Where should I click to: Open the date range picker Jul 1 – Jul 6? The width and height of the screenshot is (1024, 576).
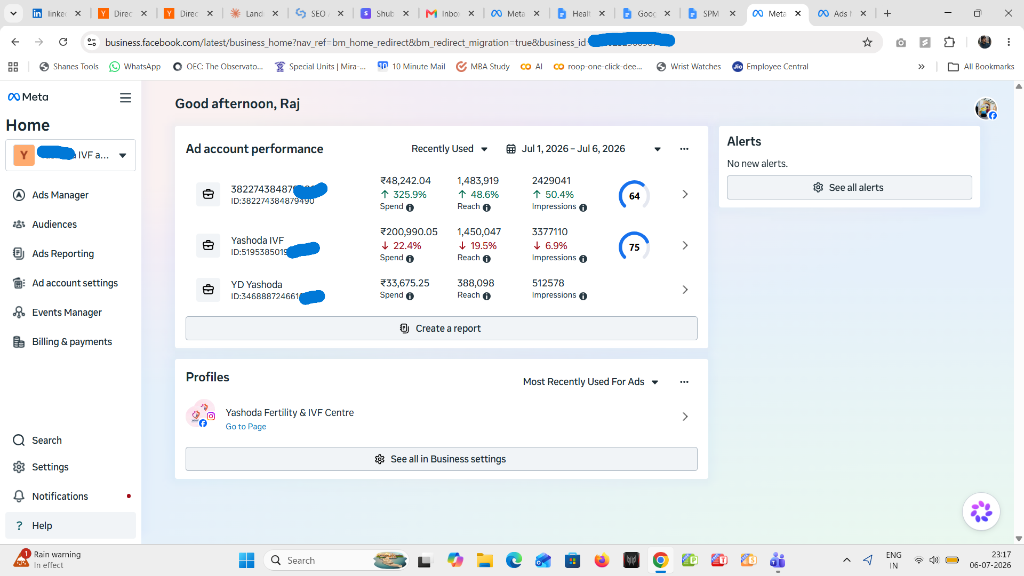tap(583, 149)
